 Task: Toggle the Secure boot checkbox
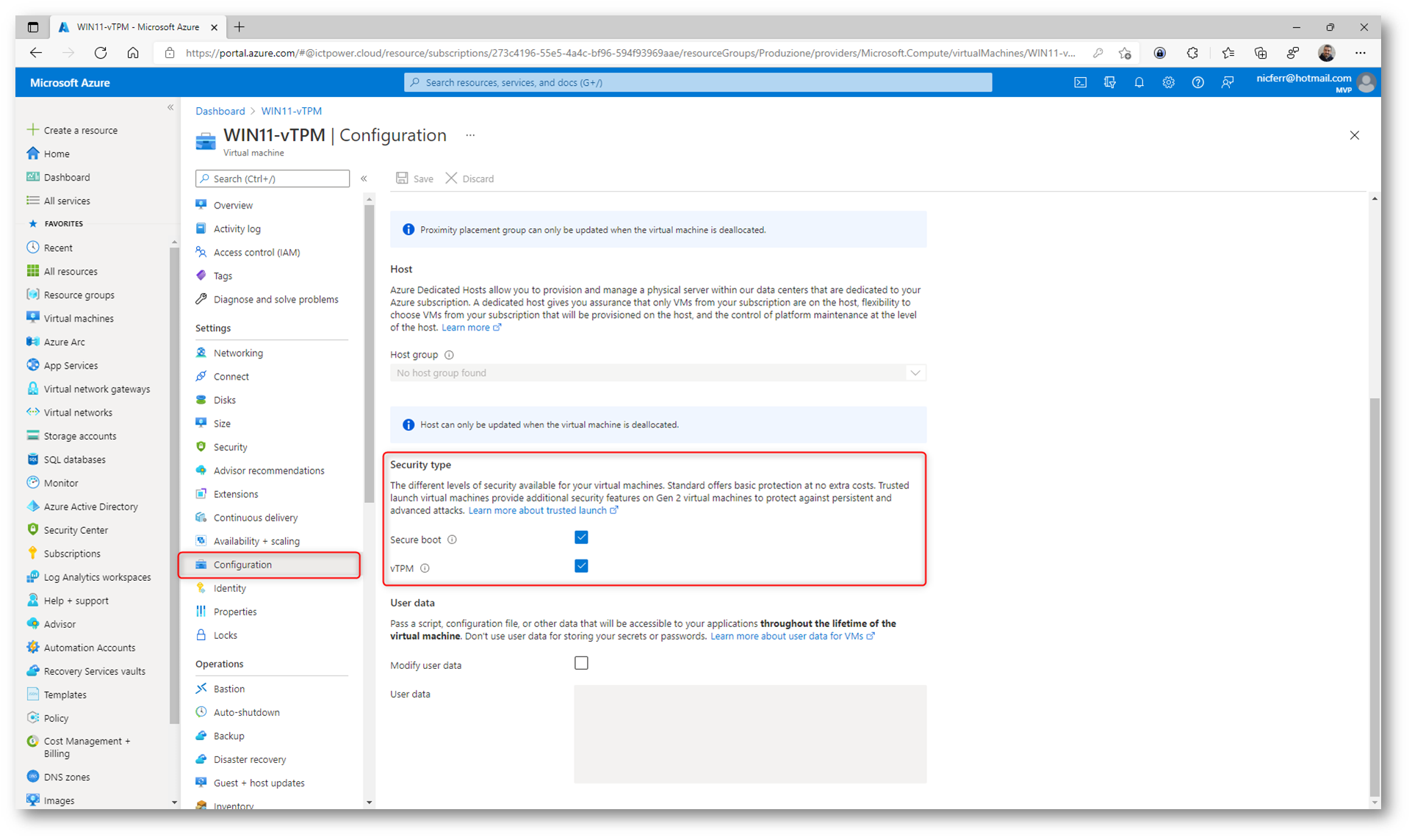pyautogui.click(x=581, y=537)
